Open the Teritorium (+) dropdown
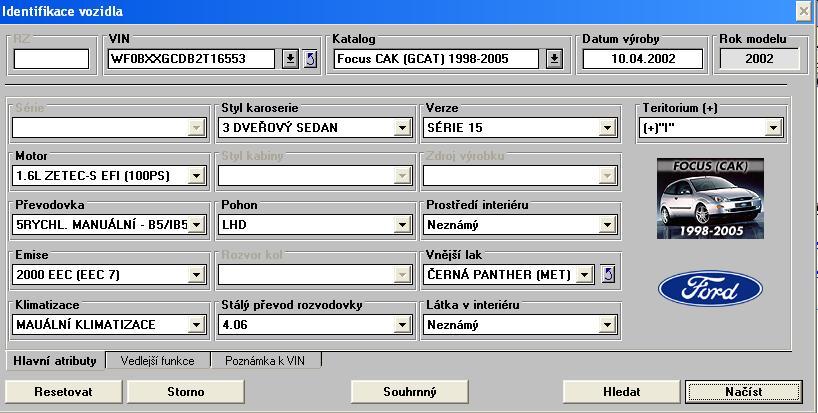This screenshot has width=818, height=413. [x=773, y=128]
